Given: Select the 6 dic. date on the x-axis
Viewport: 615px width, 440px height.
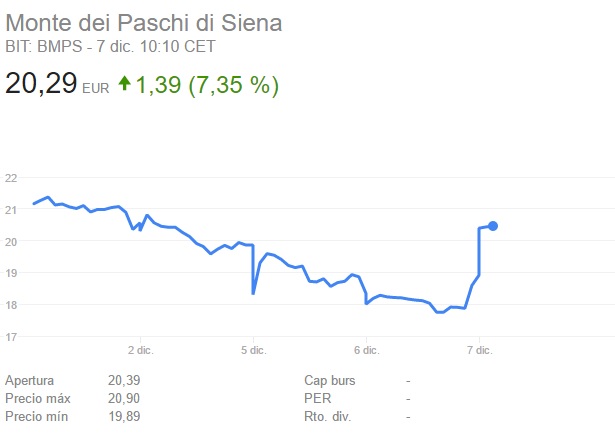Looking at the screenshot, I should point(366,350).
